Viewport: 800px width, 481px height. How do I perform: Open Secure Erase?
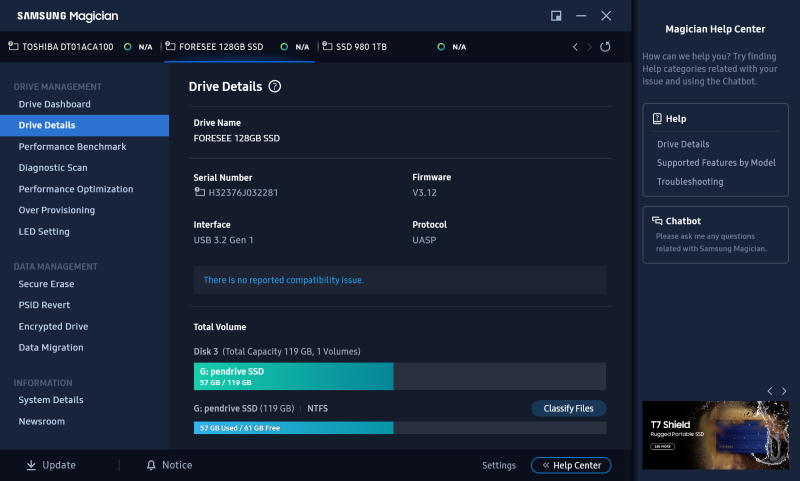coord(46,284)
